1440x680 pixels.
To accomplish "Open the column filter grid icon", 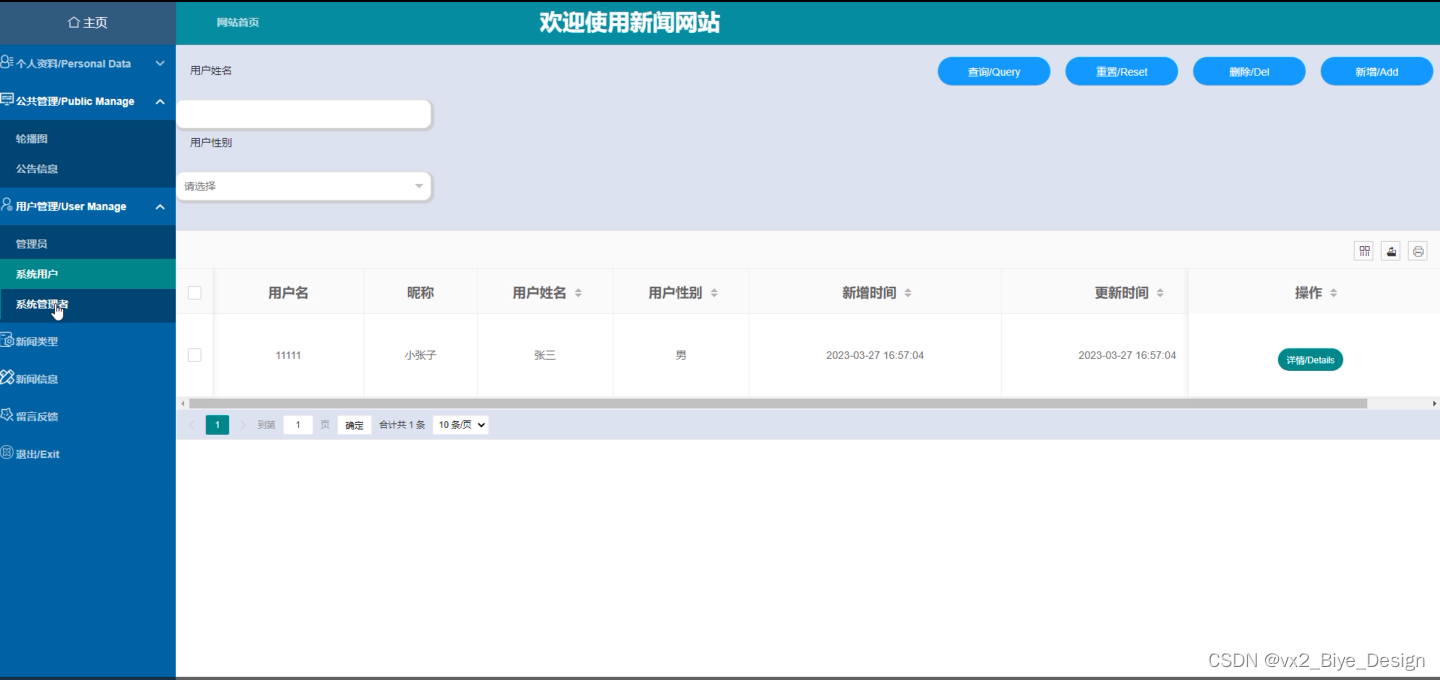I will (1364, 251).
